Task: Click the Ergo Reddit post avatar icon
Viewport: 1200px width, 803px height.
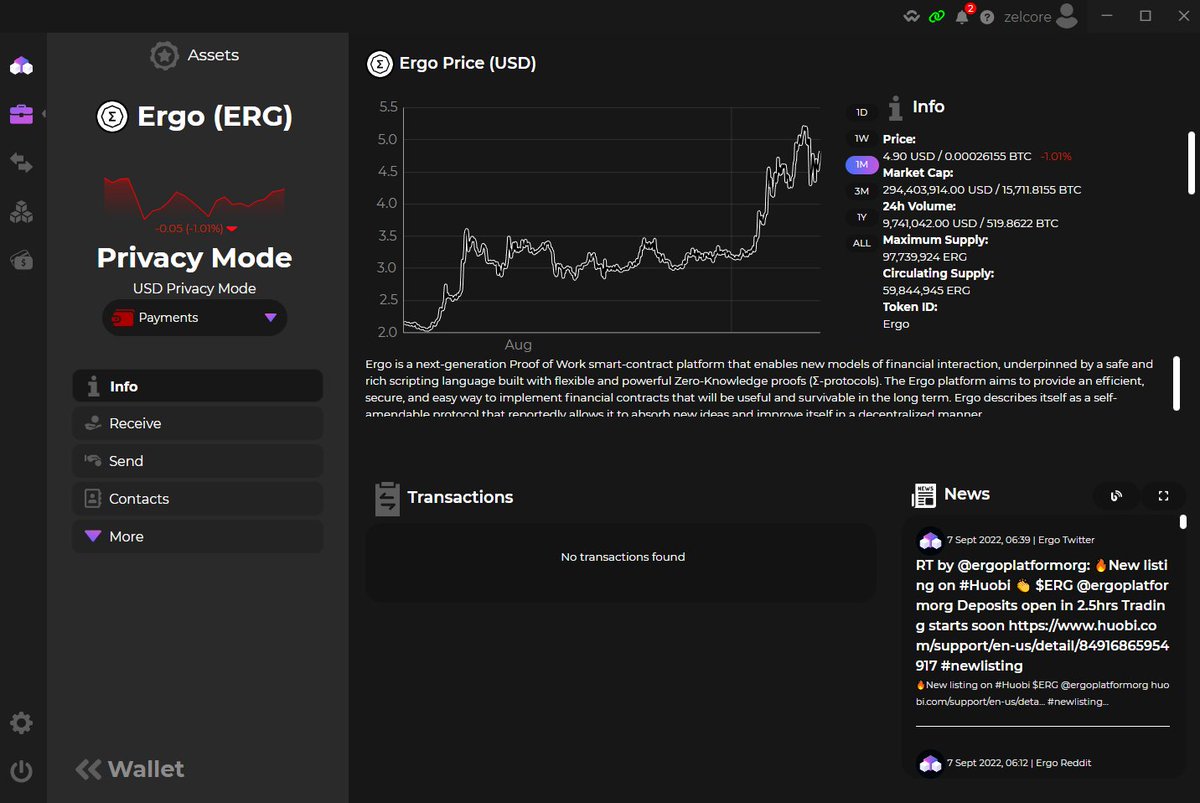Action: pyautogui.click(x=930, y=763)
